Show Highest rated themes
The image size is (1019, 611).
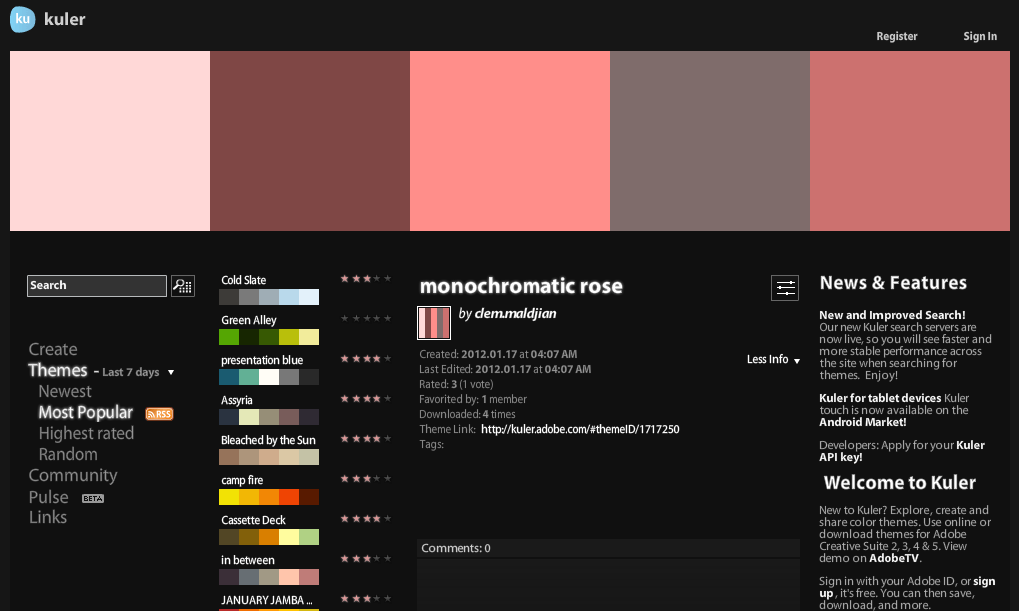click(x=86, y=434)
